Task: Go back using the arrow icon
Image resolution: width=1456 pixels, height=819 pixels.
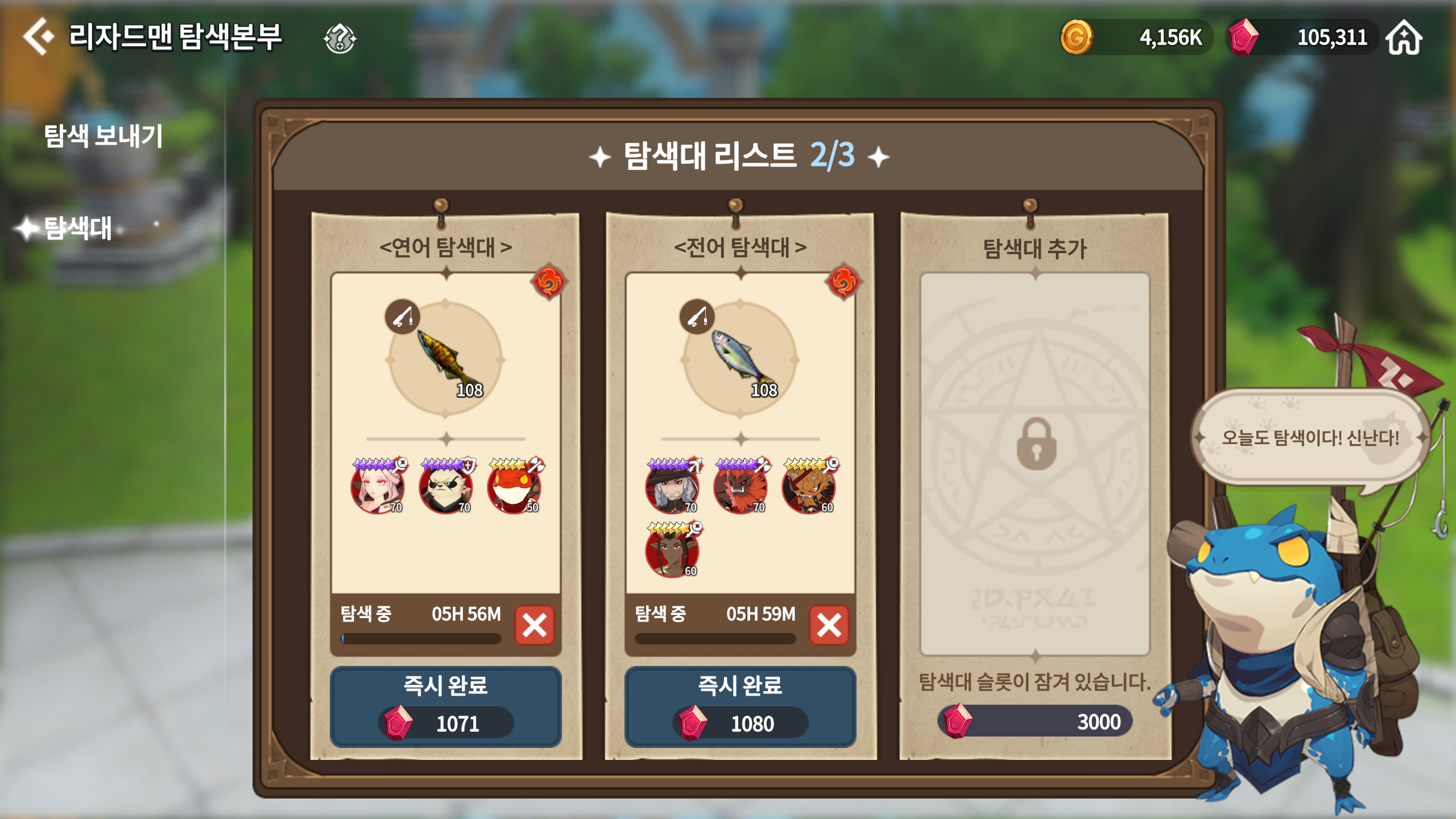Action: [x=38, y=36]
